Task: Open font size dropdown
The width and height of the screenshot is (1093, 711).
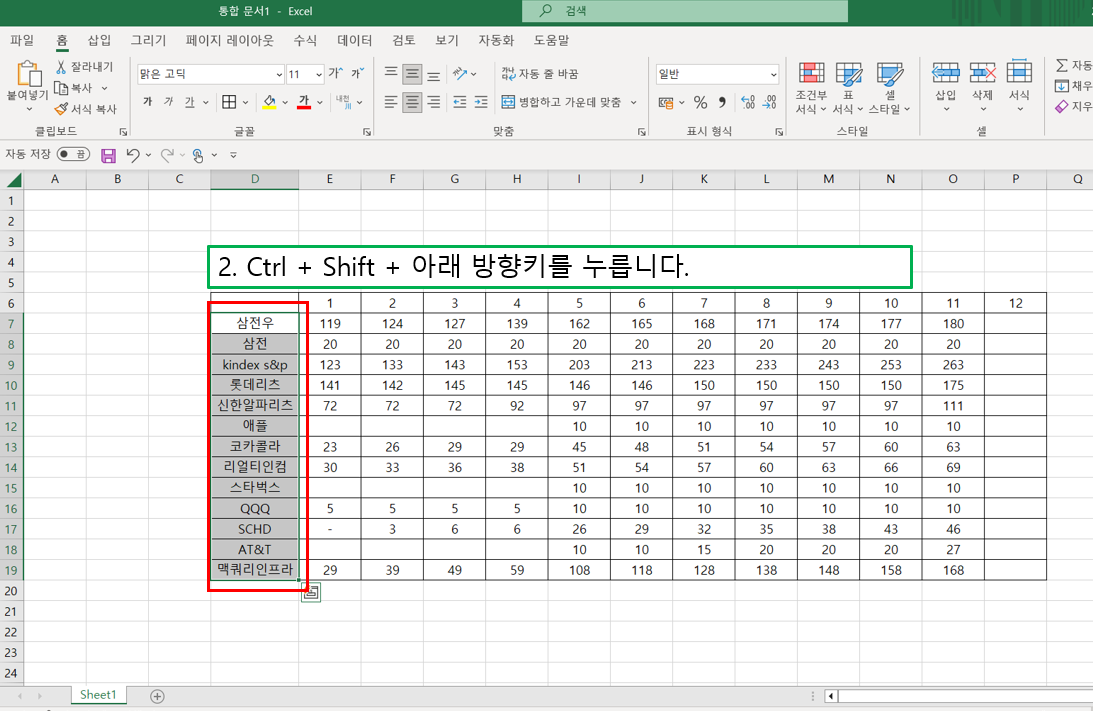Action: pos(319,74)
